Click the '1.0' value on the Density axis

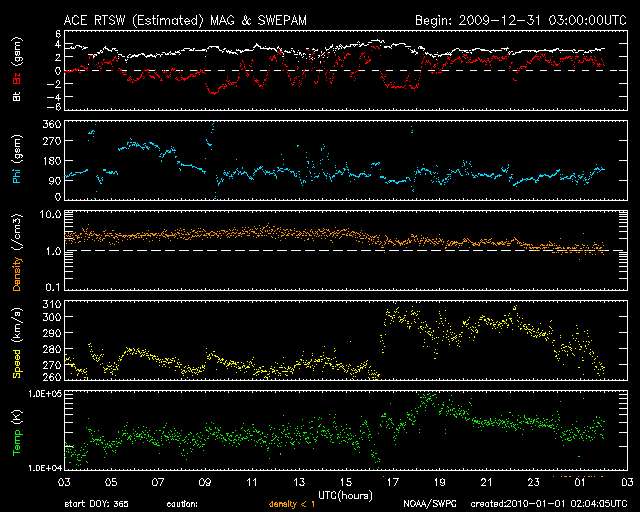(x=53, y=251)
